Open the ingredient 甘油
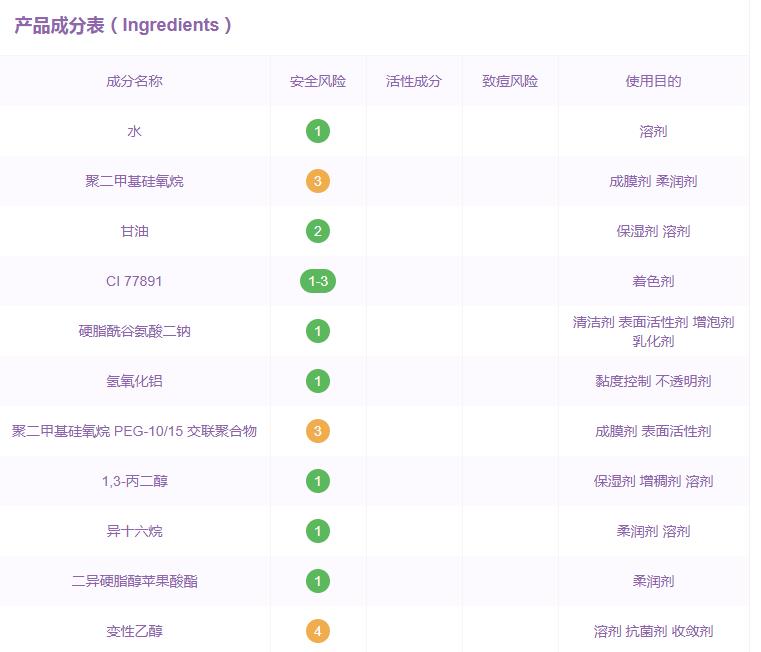The height and width of the screenshot is (652, 761). (x=134, y=231)
